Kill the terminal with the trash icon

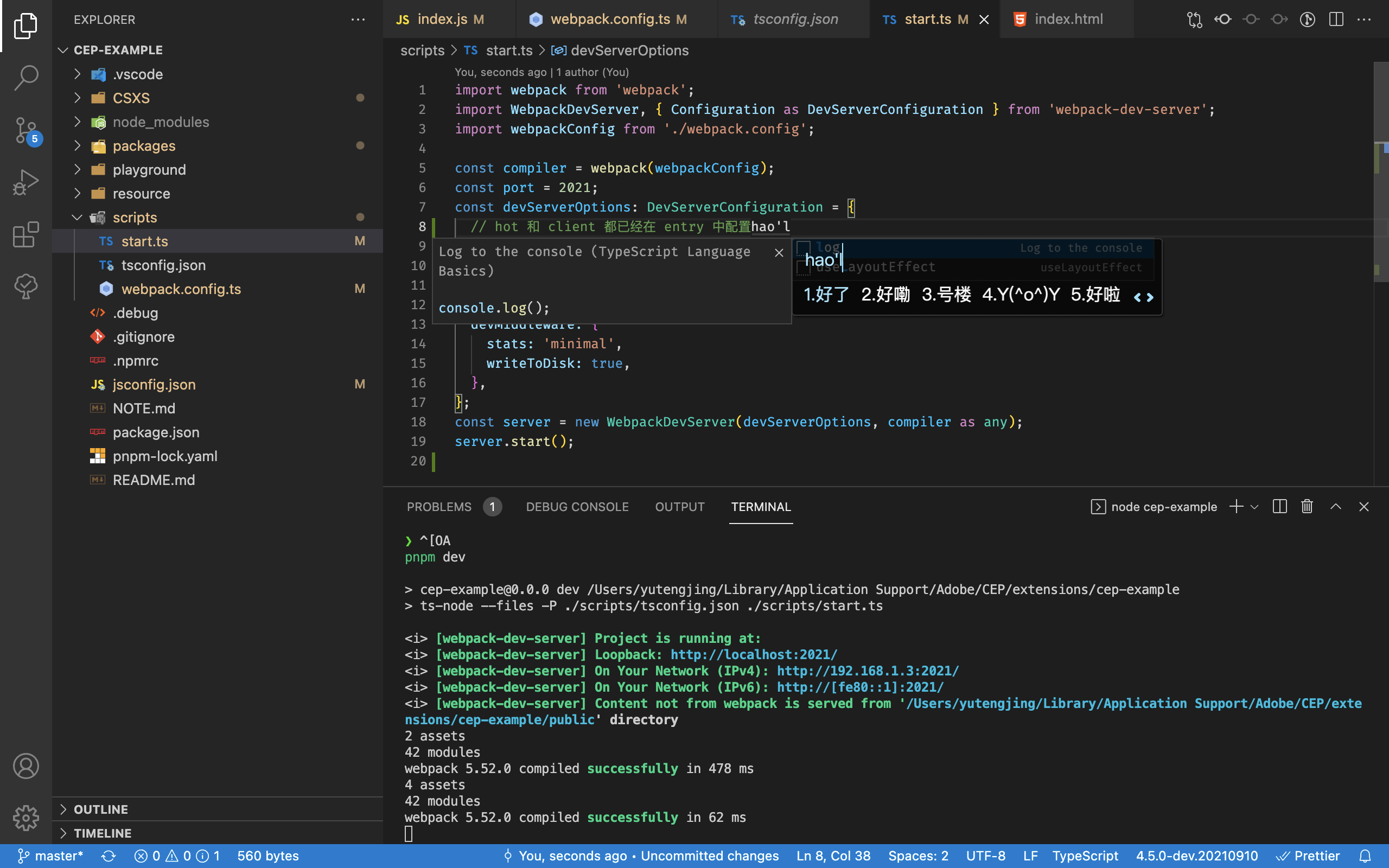tap(1306, 506)
